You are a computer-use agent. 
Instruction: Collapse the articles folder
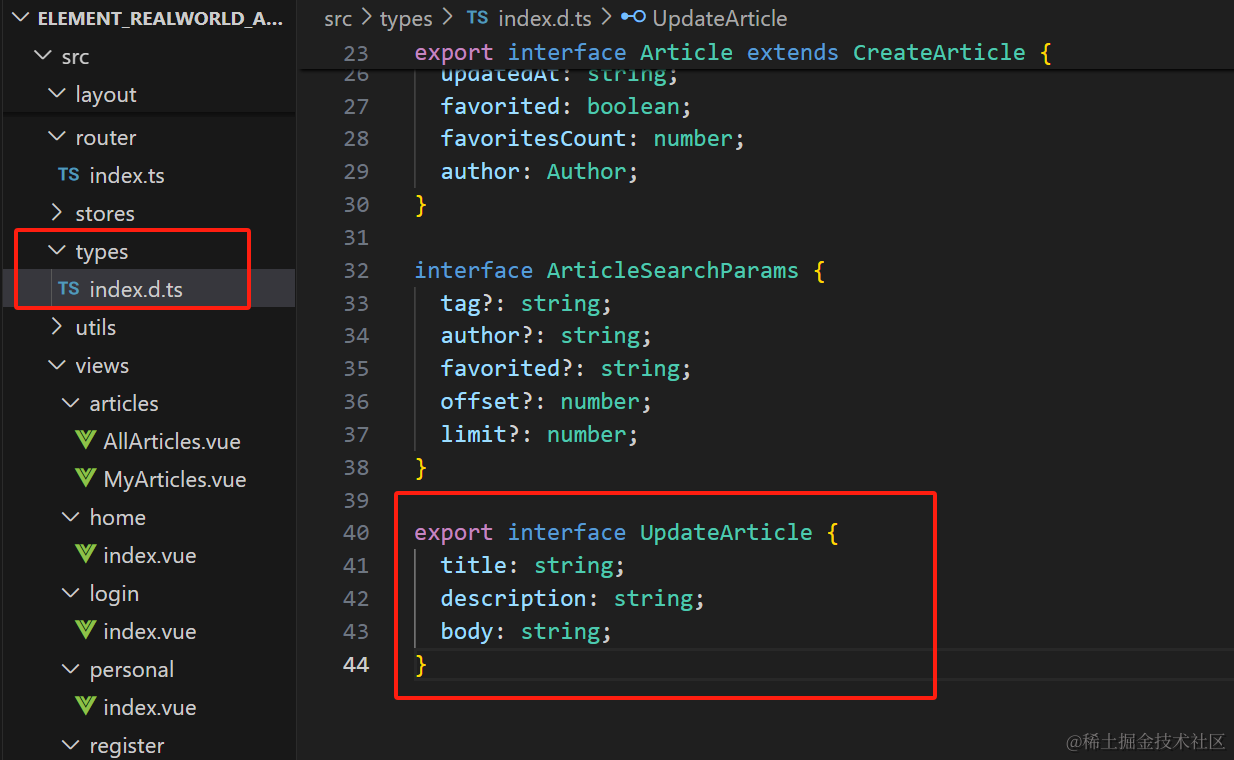[x=71, y=403]
